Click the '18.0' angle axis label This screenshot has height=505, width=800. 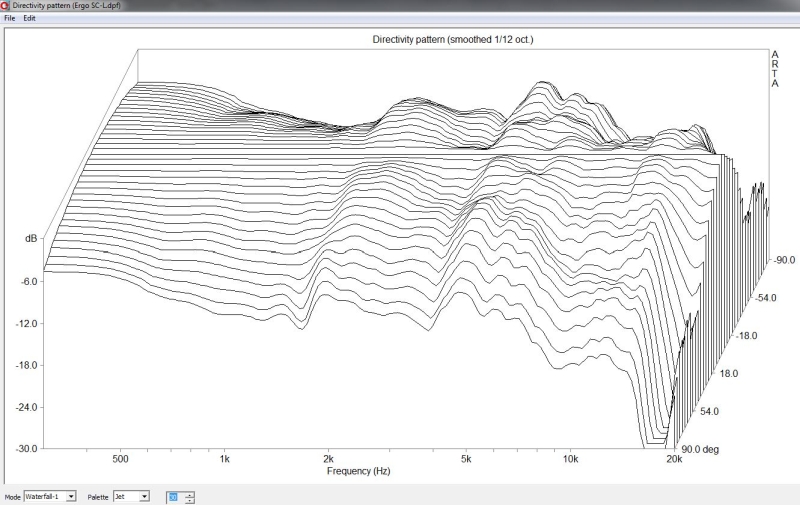(x=729, y=373)
